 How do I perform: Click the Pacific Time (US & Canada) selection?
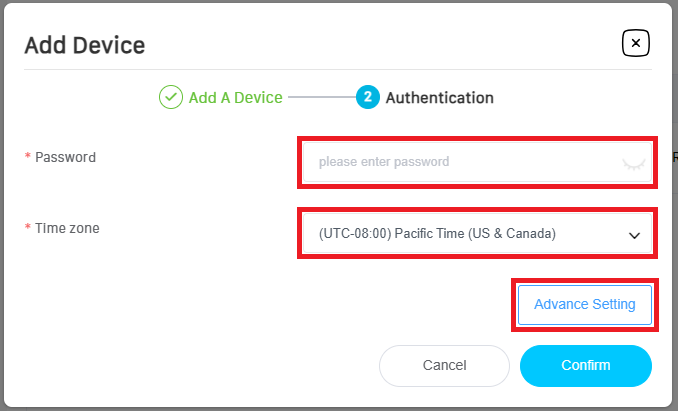tap(437, 234)
